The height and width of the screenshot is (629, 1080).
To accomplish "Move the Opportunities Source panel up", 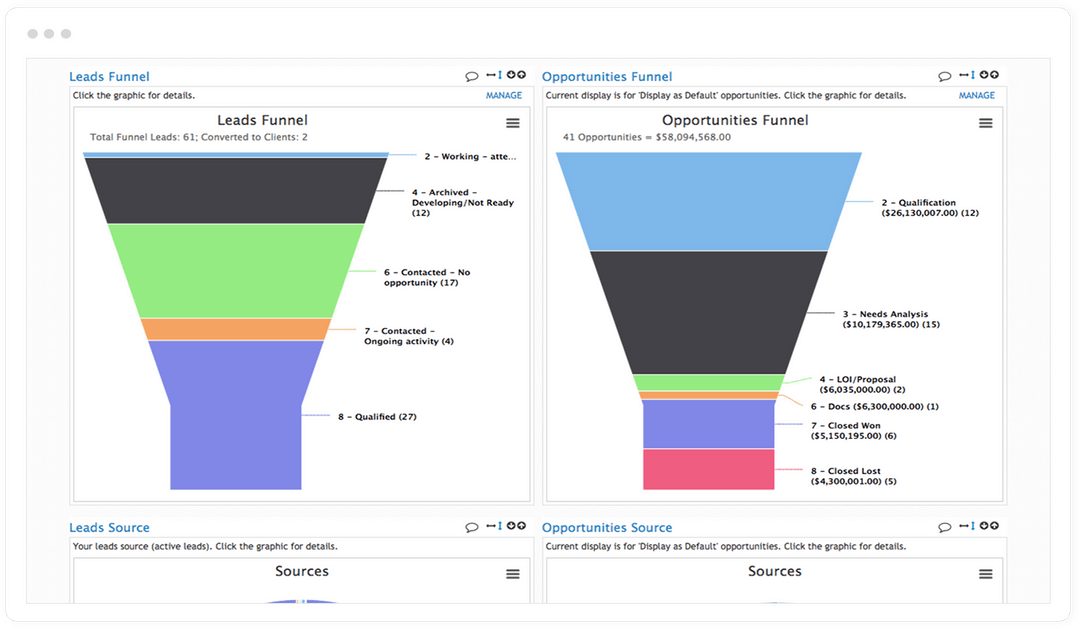I will pos(995,526).
